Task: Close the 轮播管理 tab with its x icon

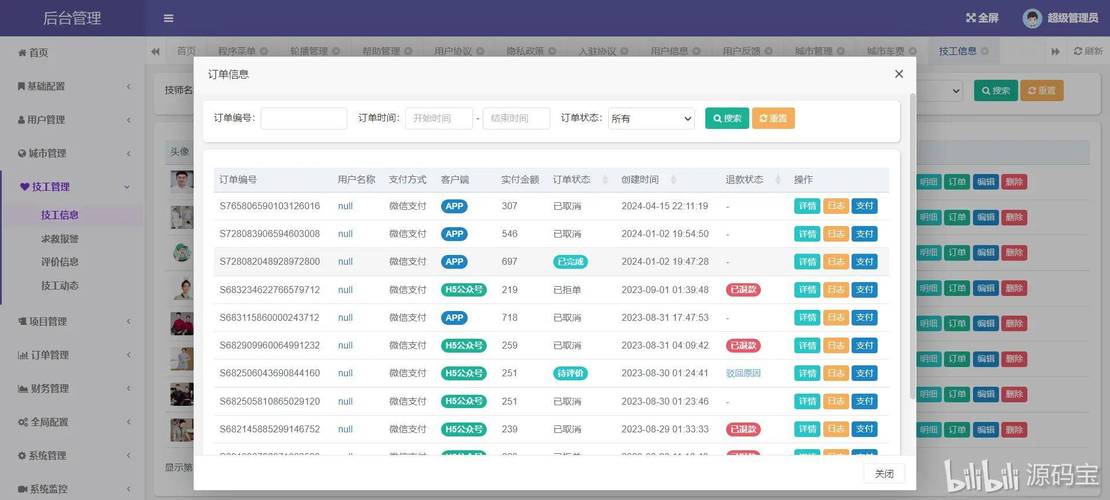Action: click(336, 52)
